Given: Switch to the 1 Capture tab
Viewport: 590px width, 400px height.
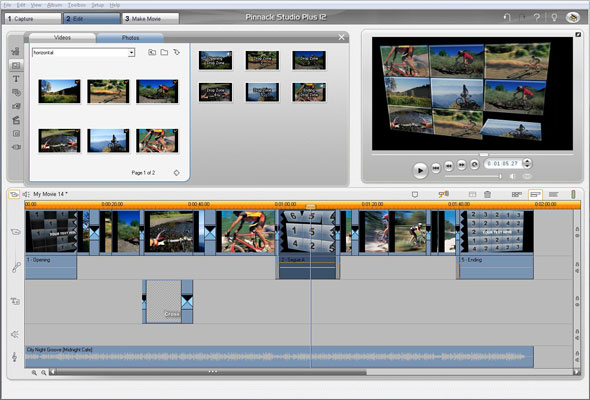Looking at the screenshot, I should 33,18.
